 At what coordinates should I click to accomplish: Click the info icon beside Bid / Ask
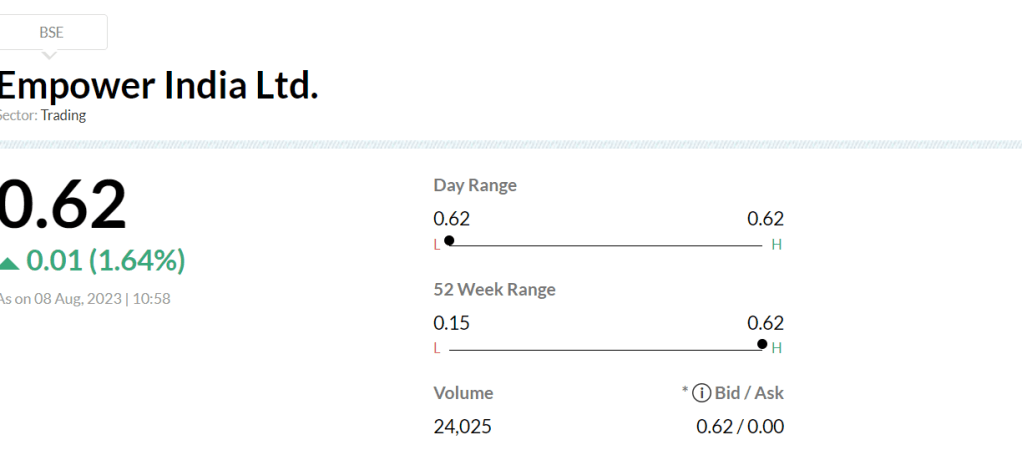[x=701, y=393]
